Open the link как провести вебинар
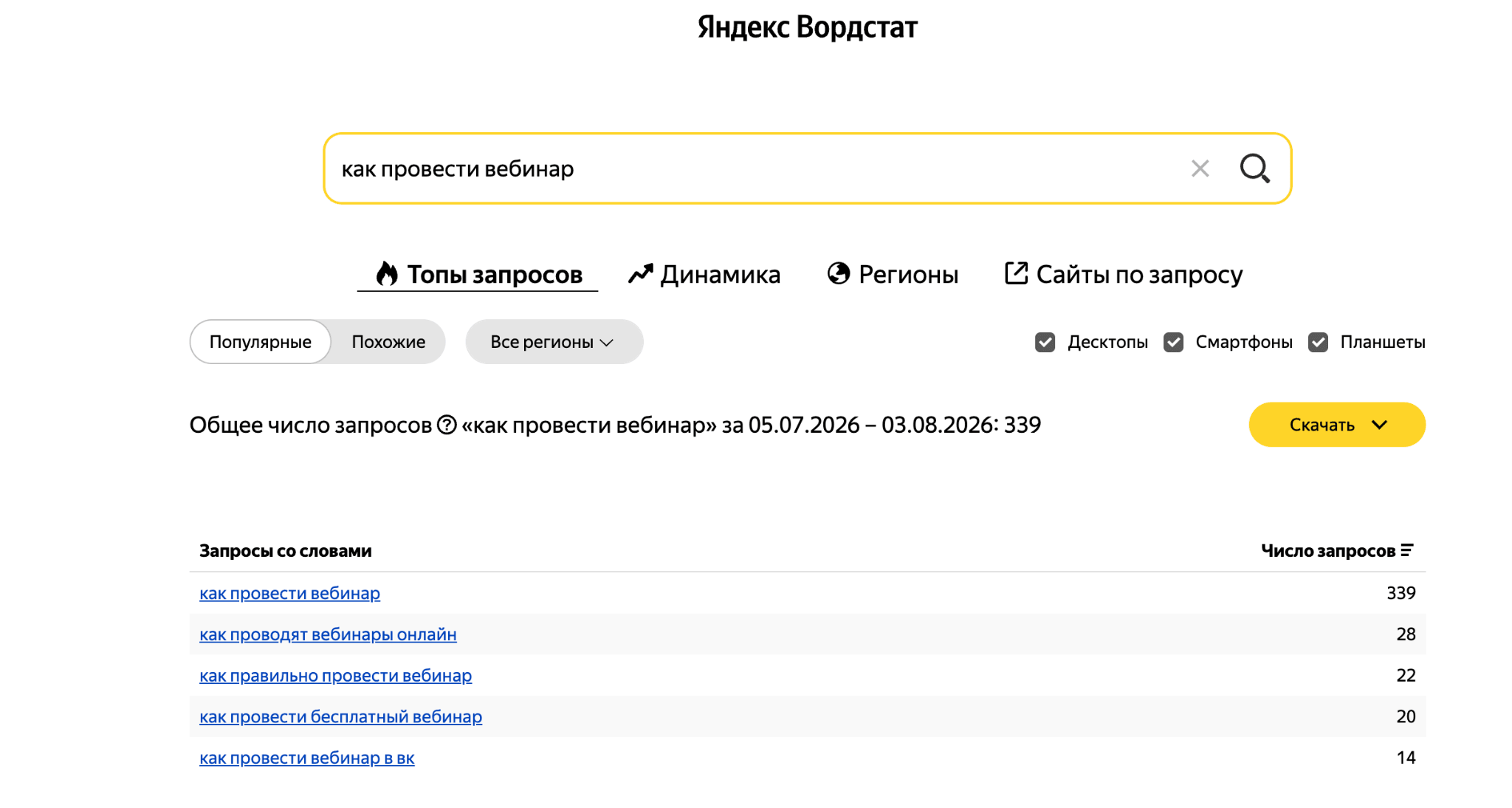1512x808 pixels. 289,593
